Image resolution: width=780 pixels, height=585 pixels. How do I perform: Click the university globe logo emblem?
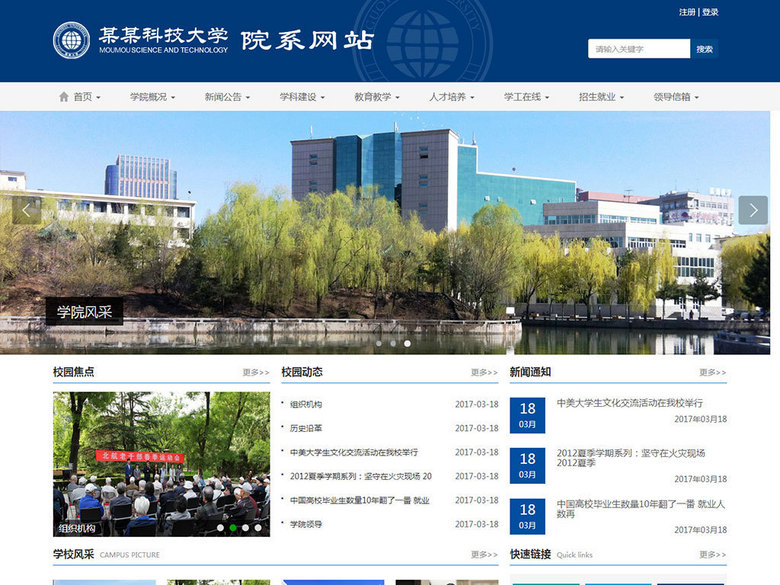(x=72, y=40)
